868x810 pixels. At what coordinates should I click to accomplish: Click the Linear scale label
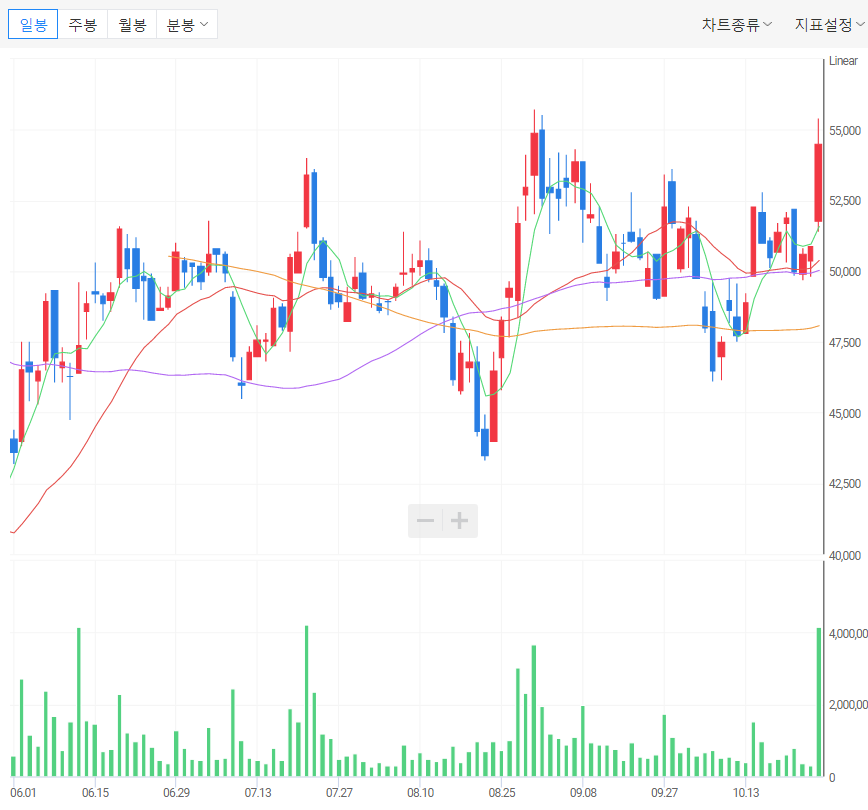(x=843, y=61)
